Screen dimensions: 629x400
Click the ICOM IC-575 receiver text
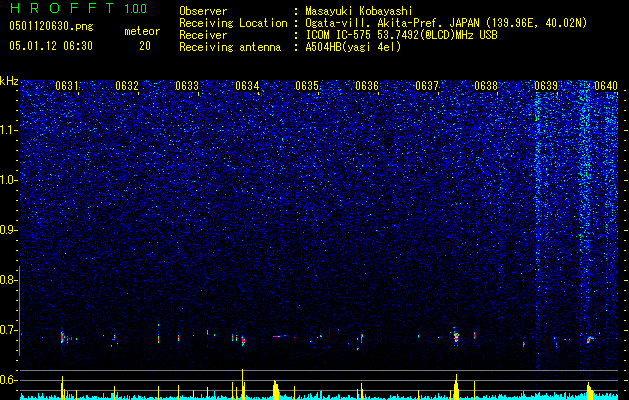pos(401,35)
